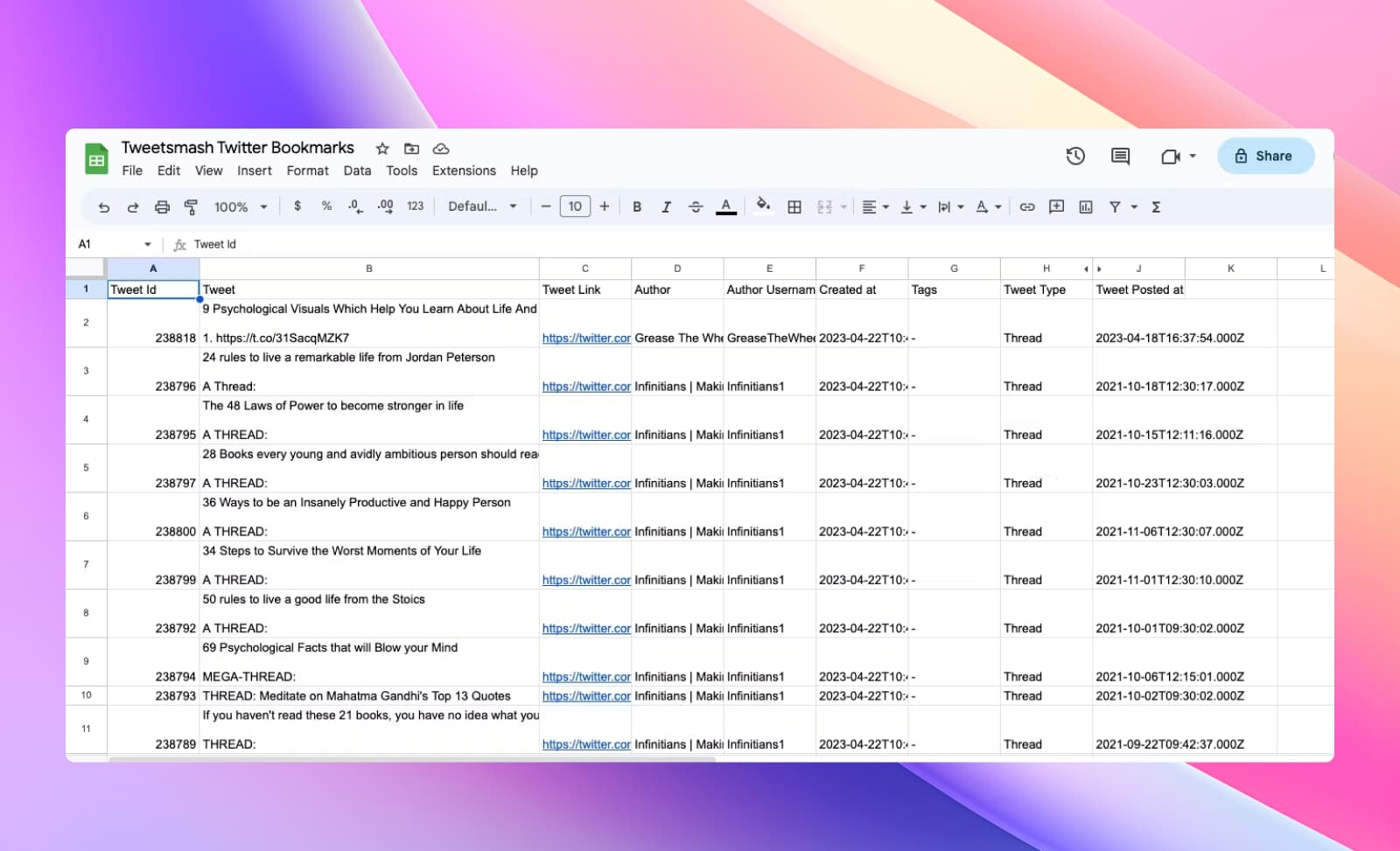Open twitter link in row 6
The width and height of the screenshot is (1400, 851).
586,532
